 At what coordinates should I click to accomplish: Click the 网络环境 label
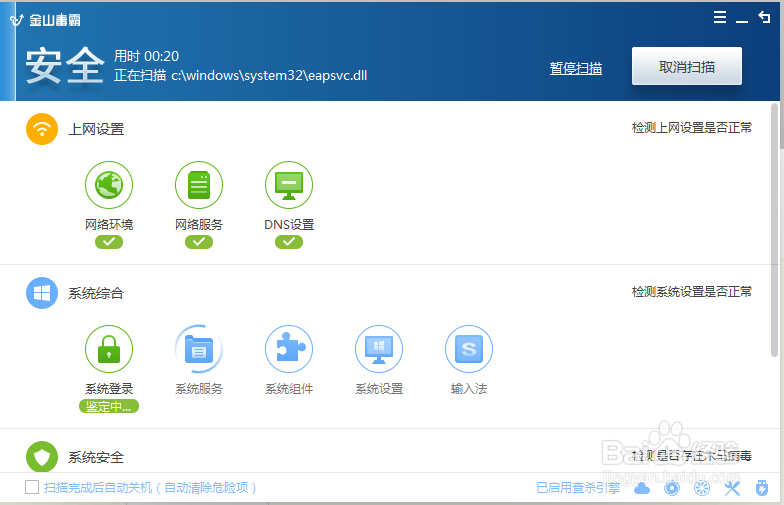tap(109, 224)
